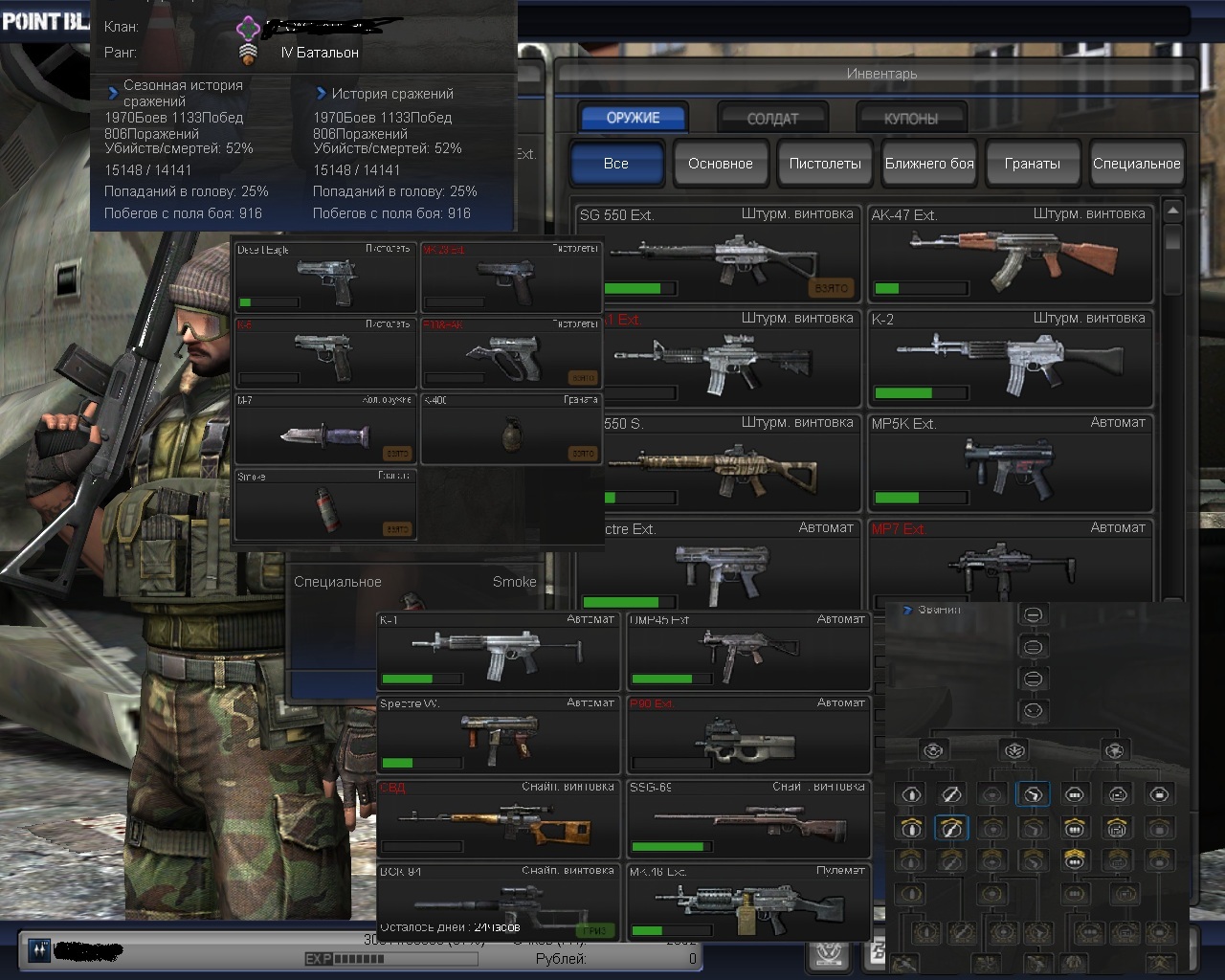The width and height of the screenshot is (1225, 980).
Task: Click the ВЗЯТО badge on the M-7 knife
Action: [397, 453]
